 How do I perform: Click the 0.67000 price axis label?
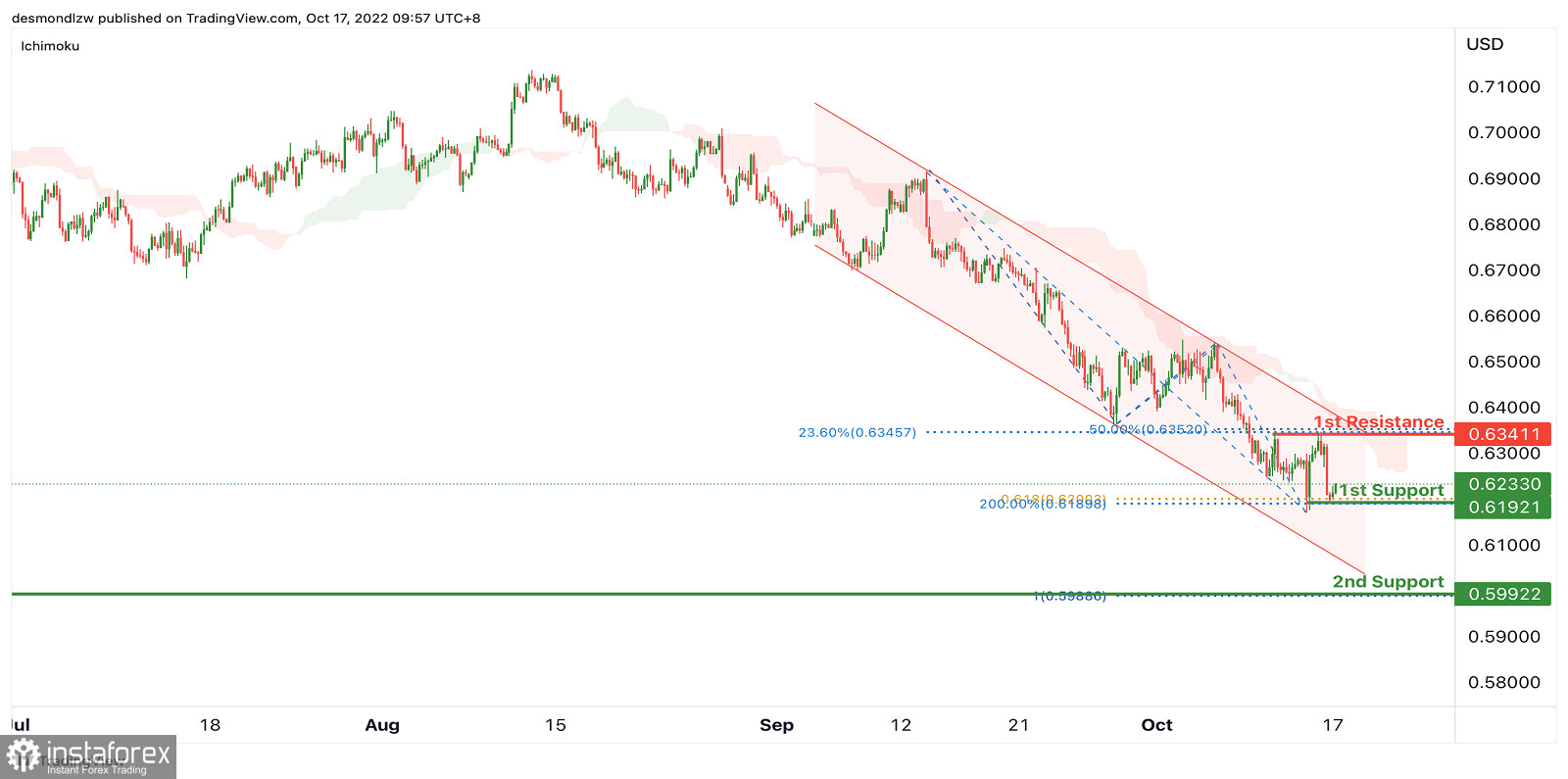click(x=1504, y=270)
